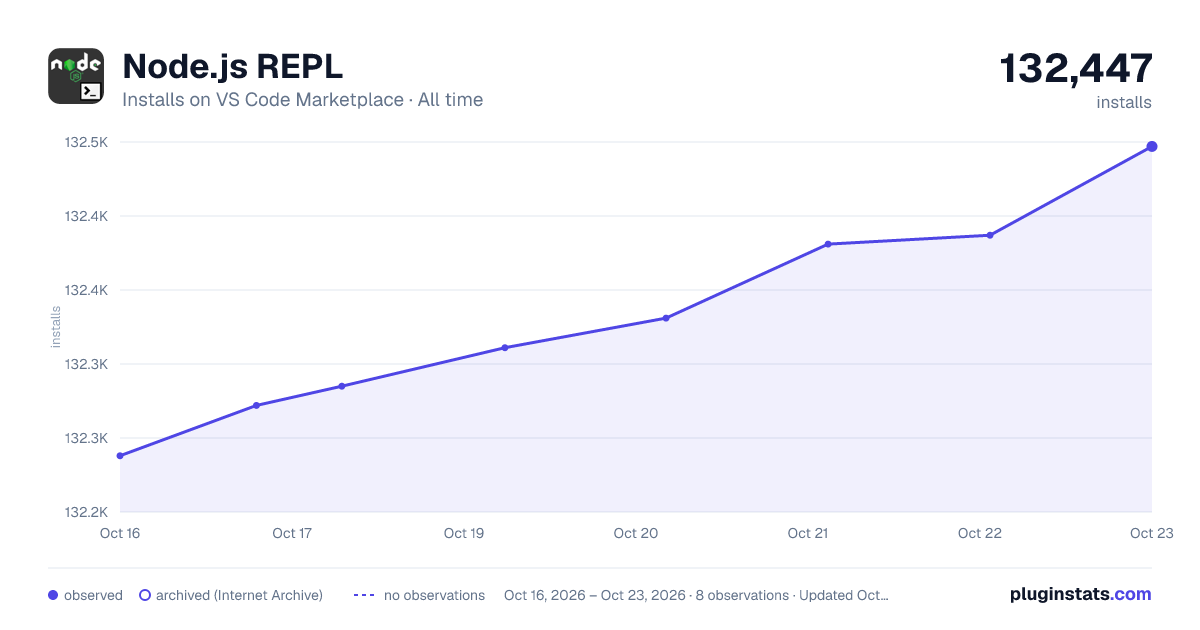This screenshot has width=1200, height=630.
Task: Click the Oct 17 x-axis label
Action: coord(292,533)
